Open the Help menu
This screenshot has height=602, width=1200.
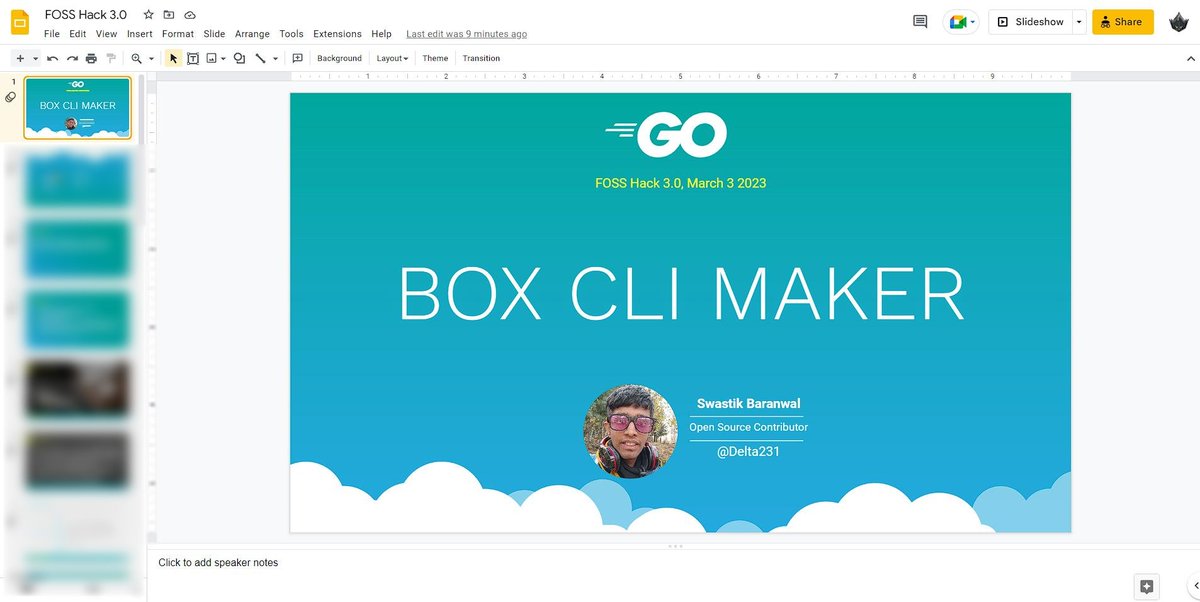click(381, 34)
